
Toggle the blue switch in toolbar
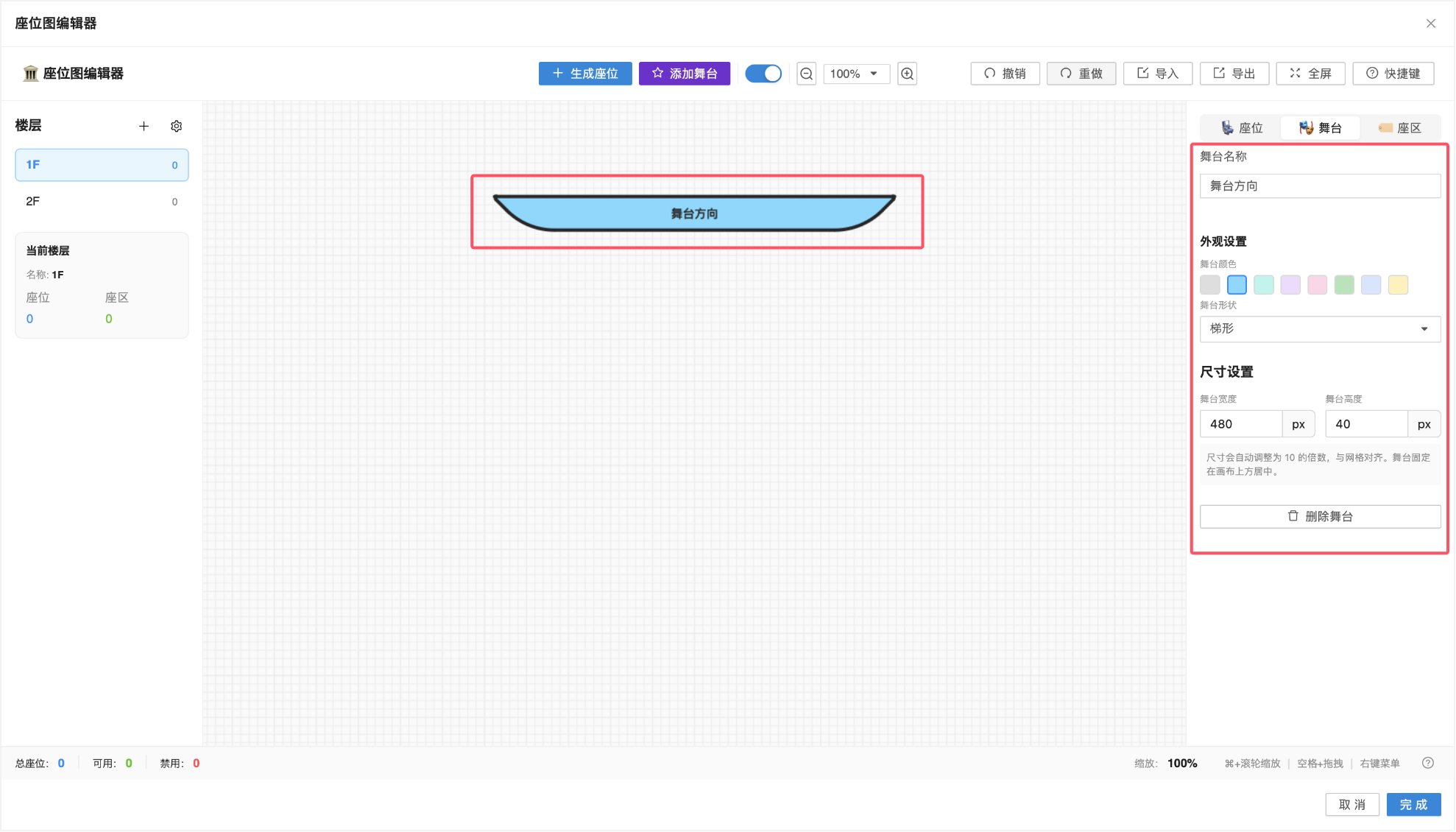click(x=763, y=74)
